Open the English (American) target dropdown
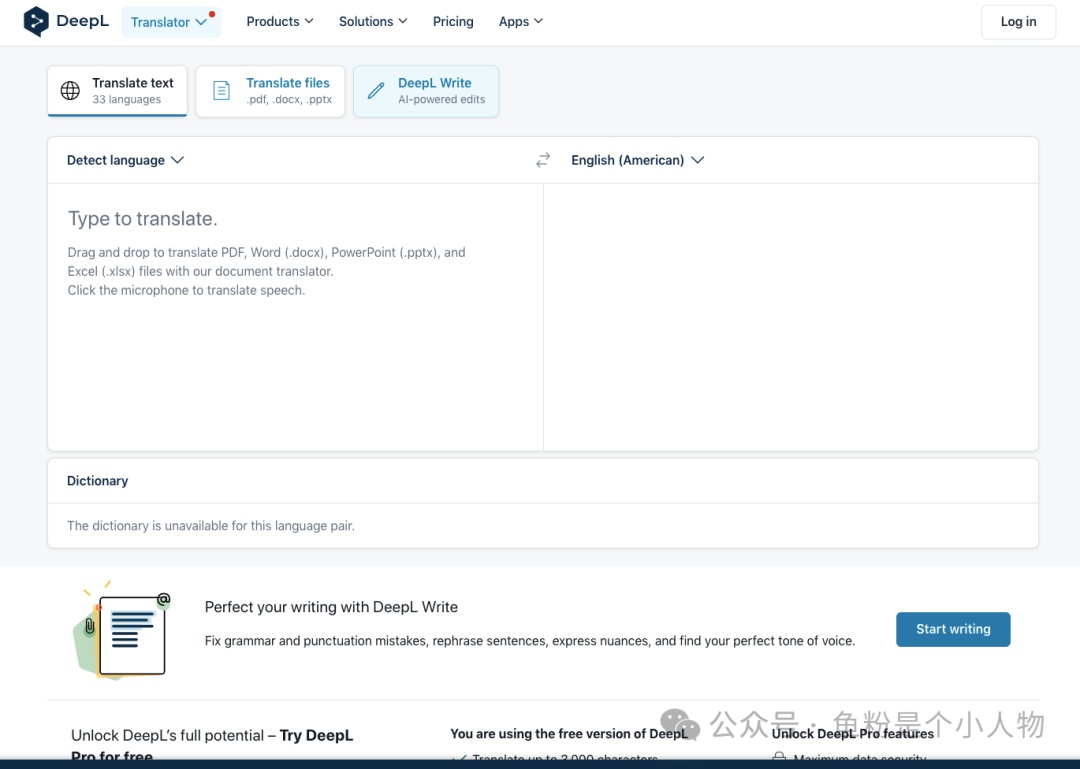 (637, 160)
